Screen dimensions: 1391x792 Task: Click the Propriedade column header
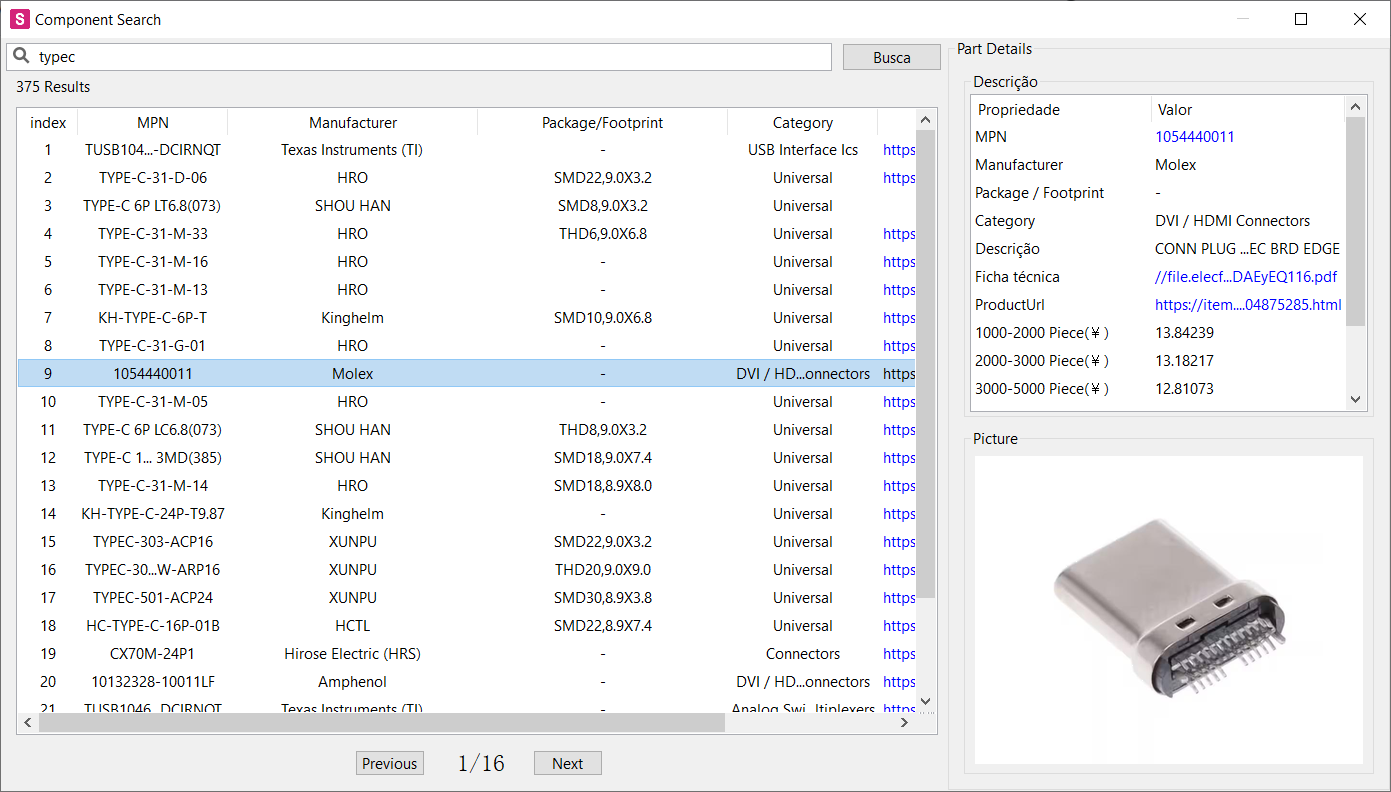1061,110
